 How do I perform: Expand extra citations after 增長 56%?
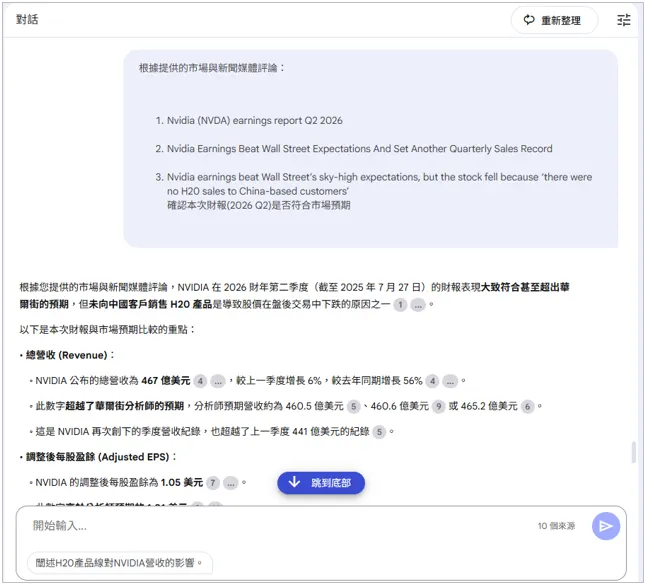pyautogui.click(x=450, y=381)
